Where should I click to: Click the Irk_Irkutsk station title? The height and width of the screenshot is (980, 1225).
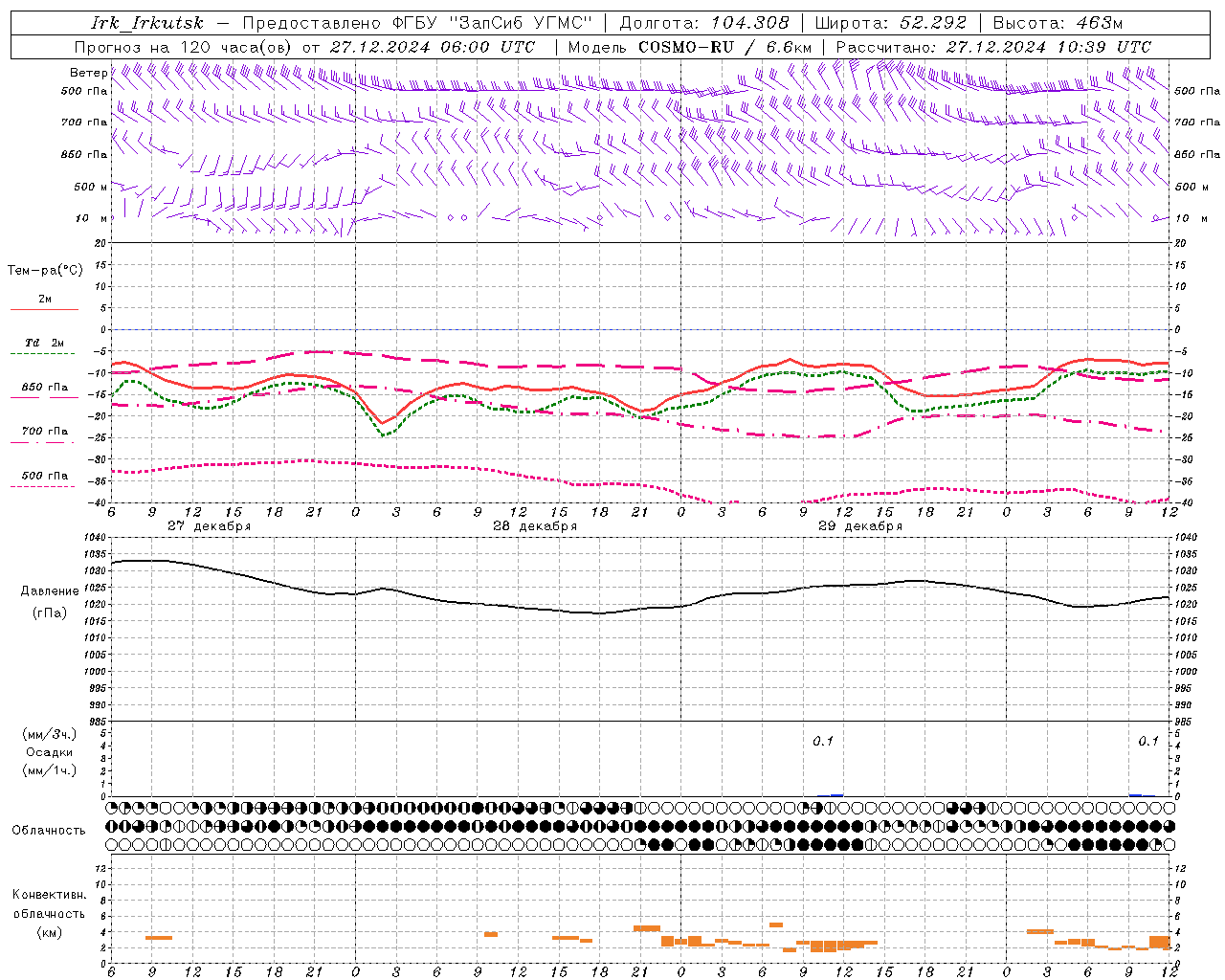pyautogui.click(x=147, y=23)
